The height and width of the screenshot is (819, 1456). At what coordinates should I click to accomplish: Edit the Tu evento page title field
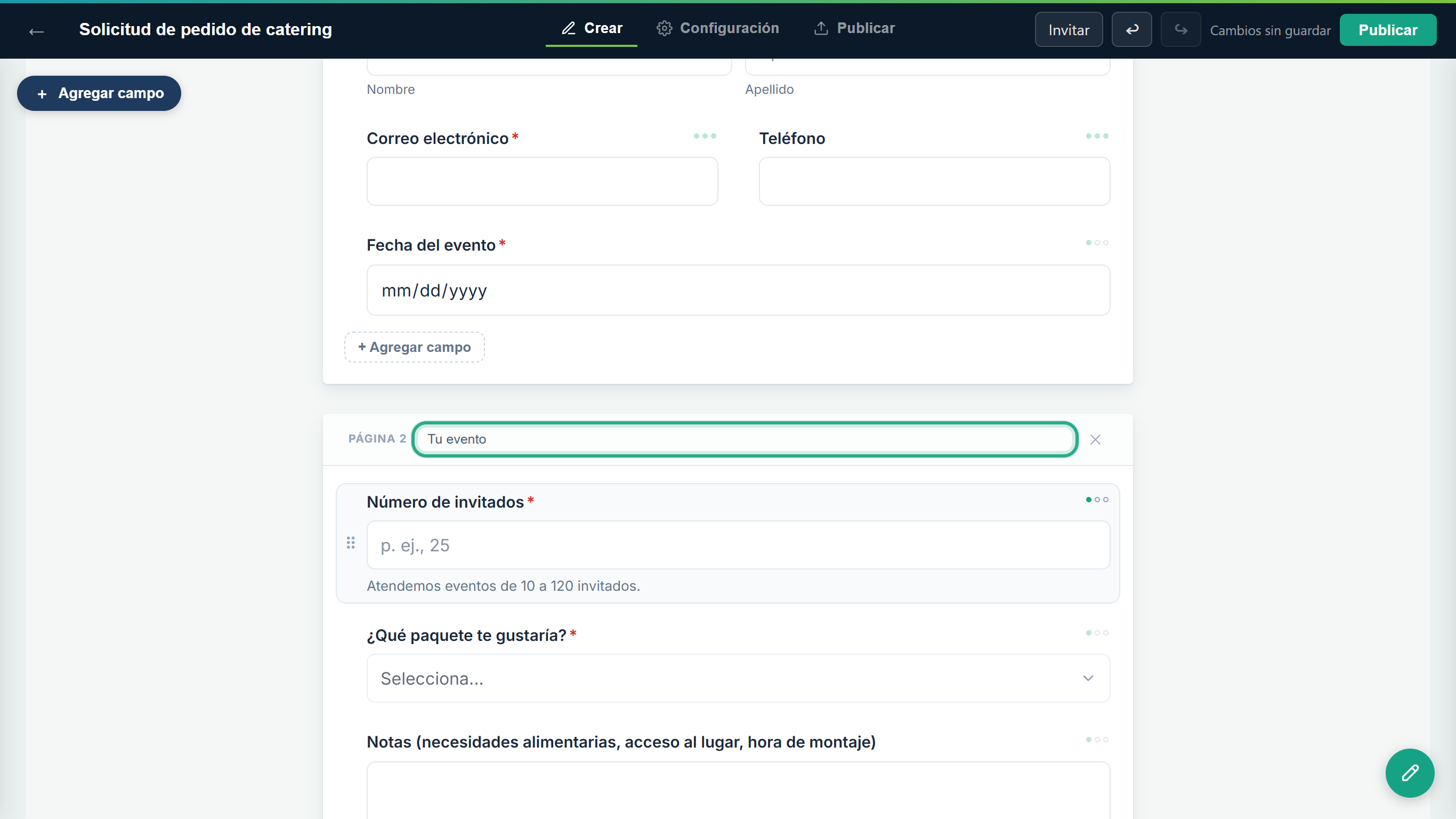[745, 439]
